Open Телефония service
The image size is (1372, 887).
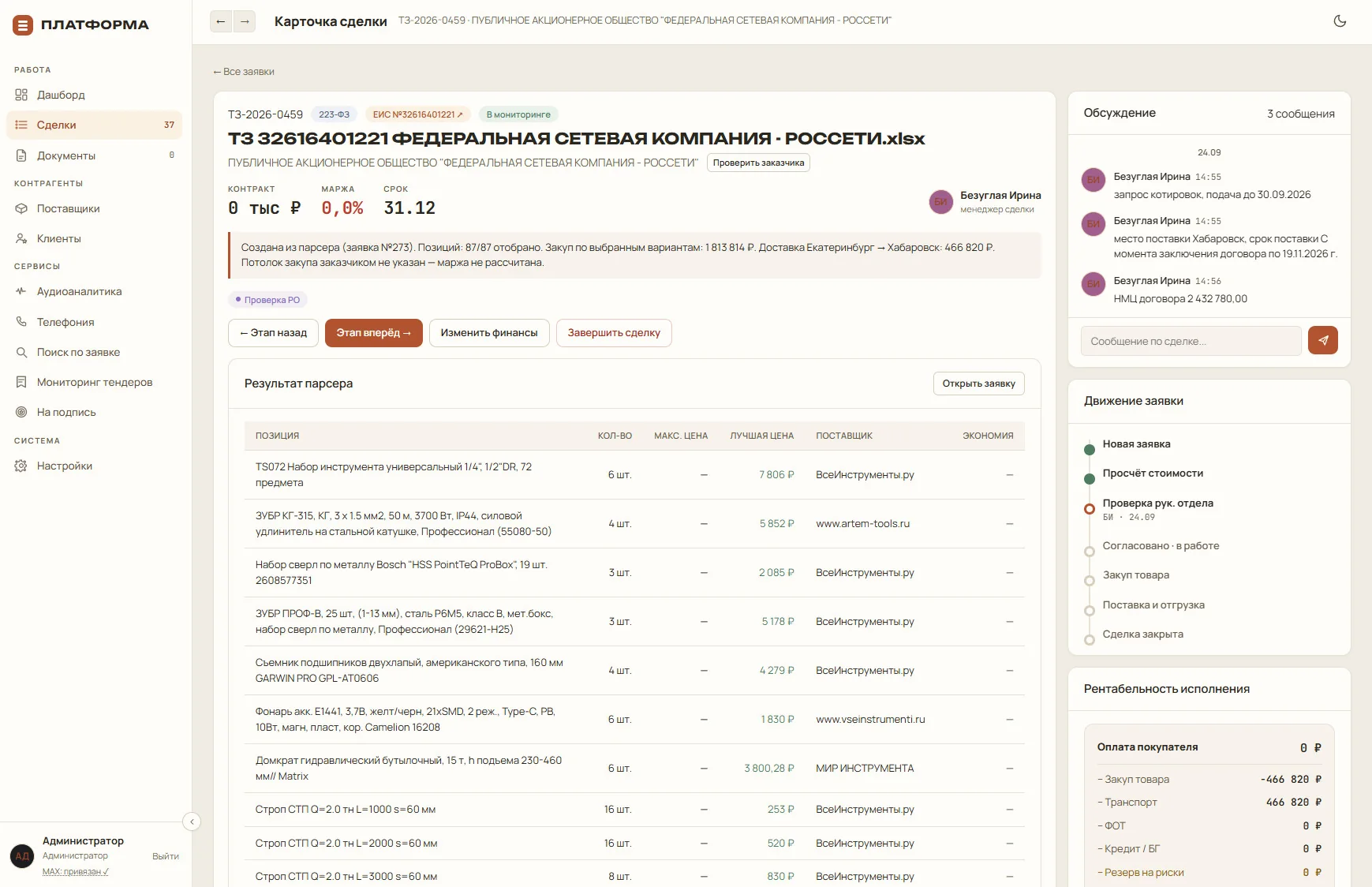tap(95, 322)
